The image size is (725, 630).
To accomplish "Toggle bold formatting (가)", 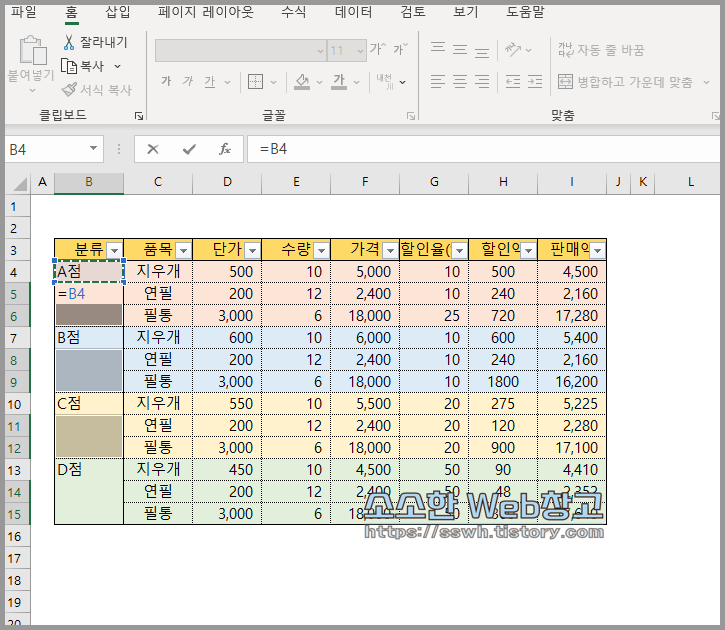I will [x=166, y=81].
